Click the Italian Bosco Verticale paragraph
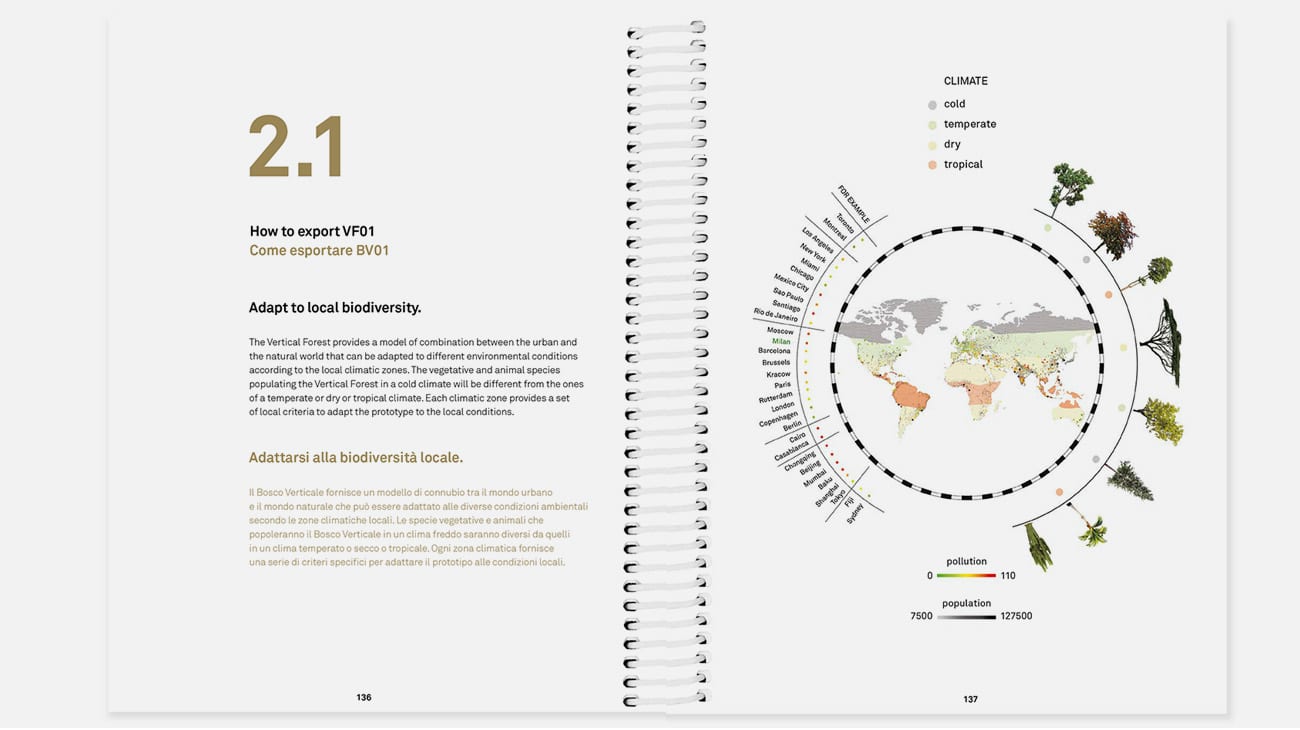 tap(419, 527)
